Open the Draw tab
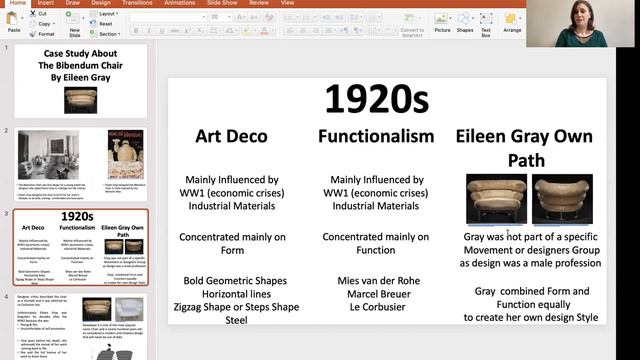The height and width of the screenshot is (360, 640). coord(73,3)
